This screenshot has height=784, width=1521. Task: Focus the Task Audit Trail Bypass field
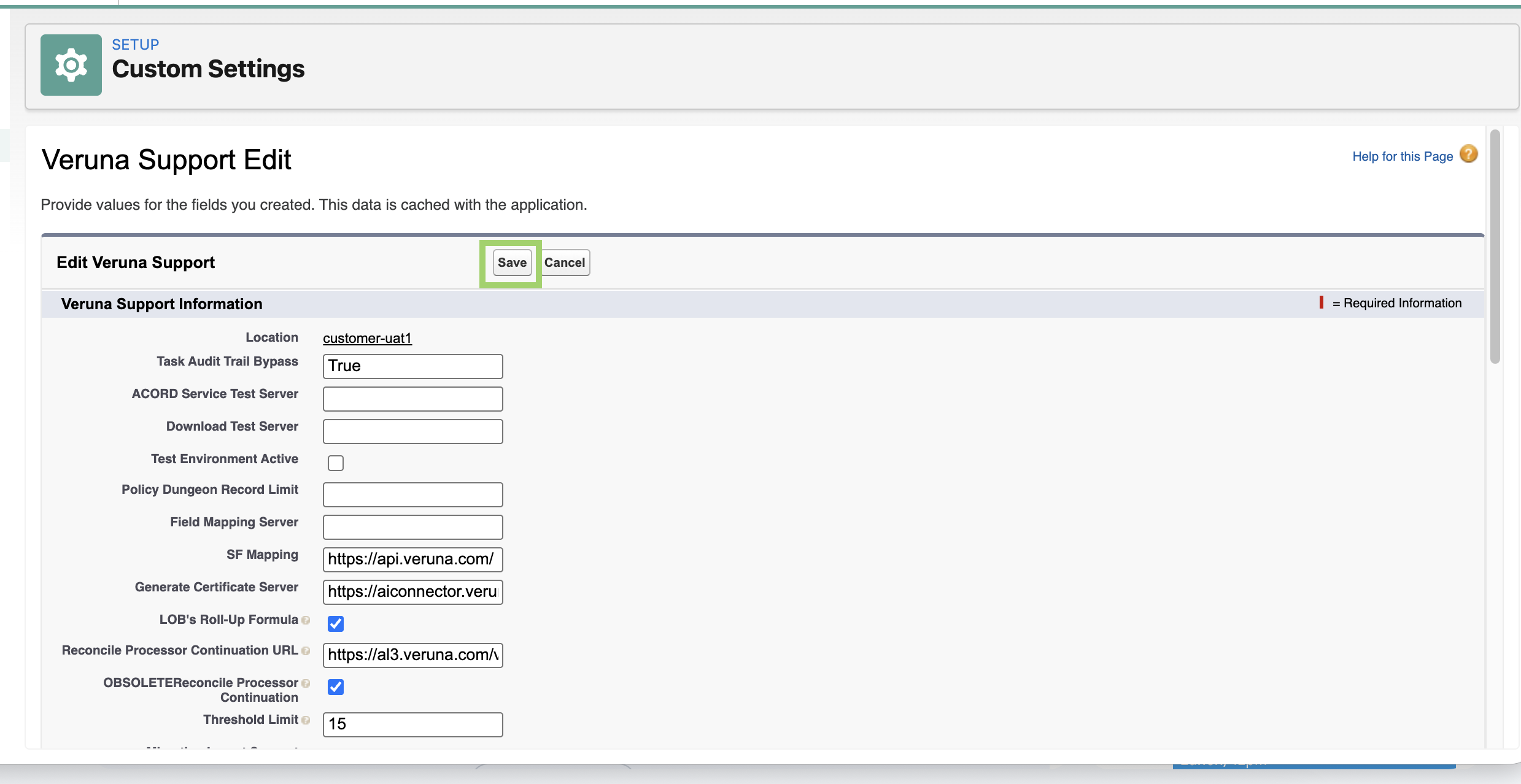pyautogui.click(x=413, y=366)
